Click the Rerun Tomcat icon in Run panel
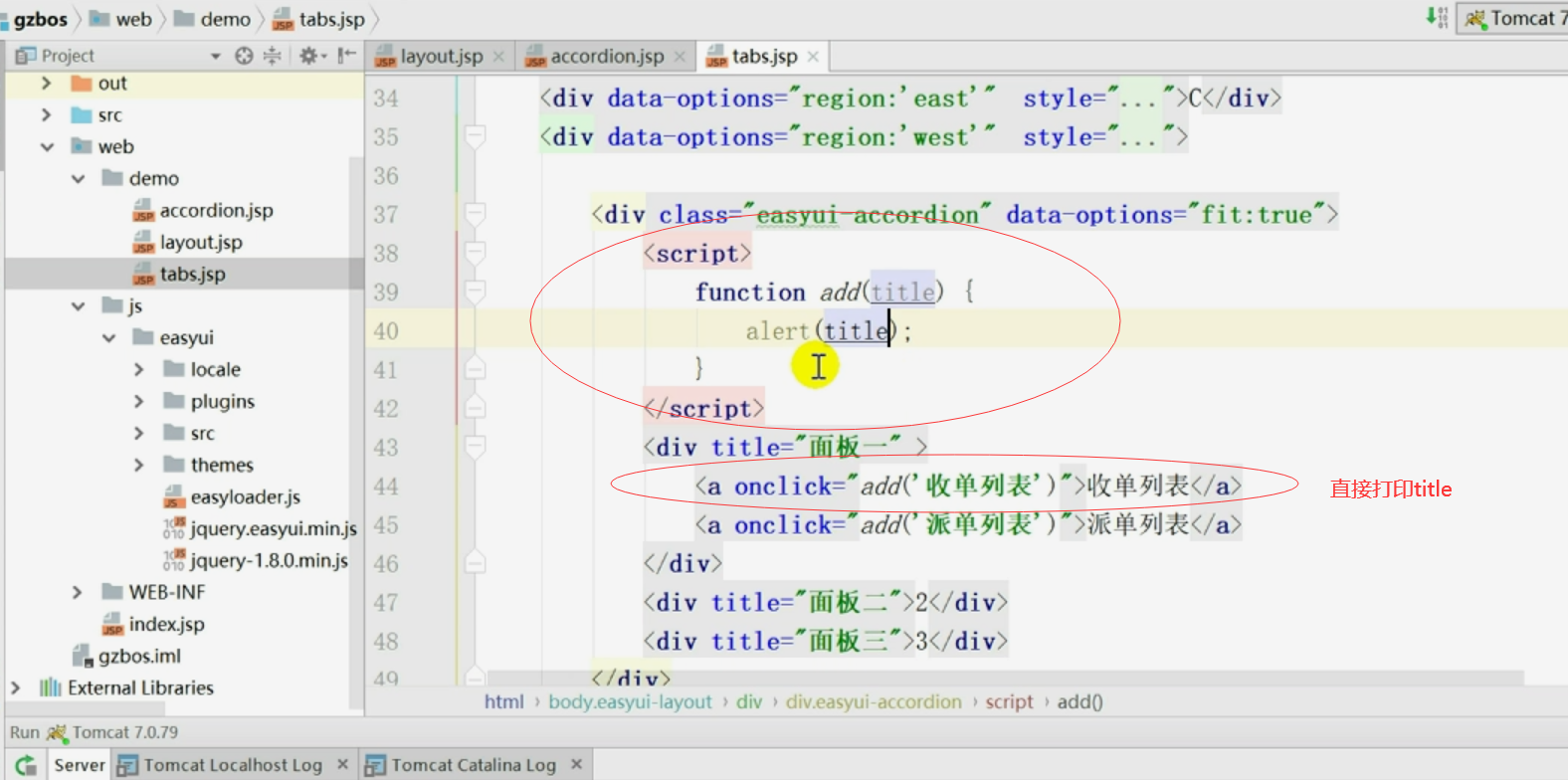The height and width of the screenshot is (780, 1568). pos(27,764)
